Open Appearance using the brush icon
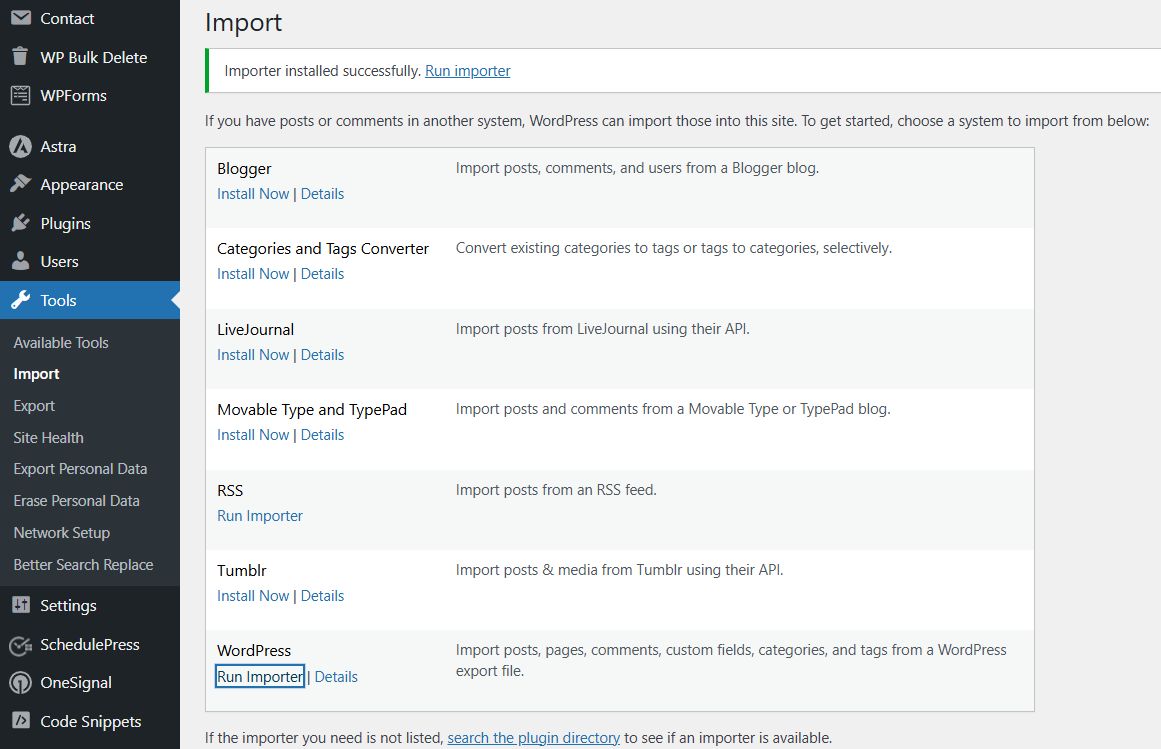 (x=21, y=184)
